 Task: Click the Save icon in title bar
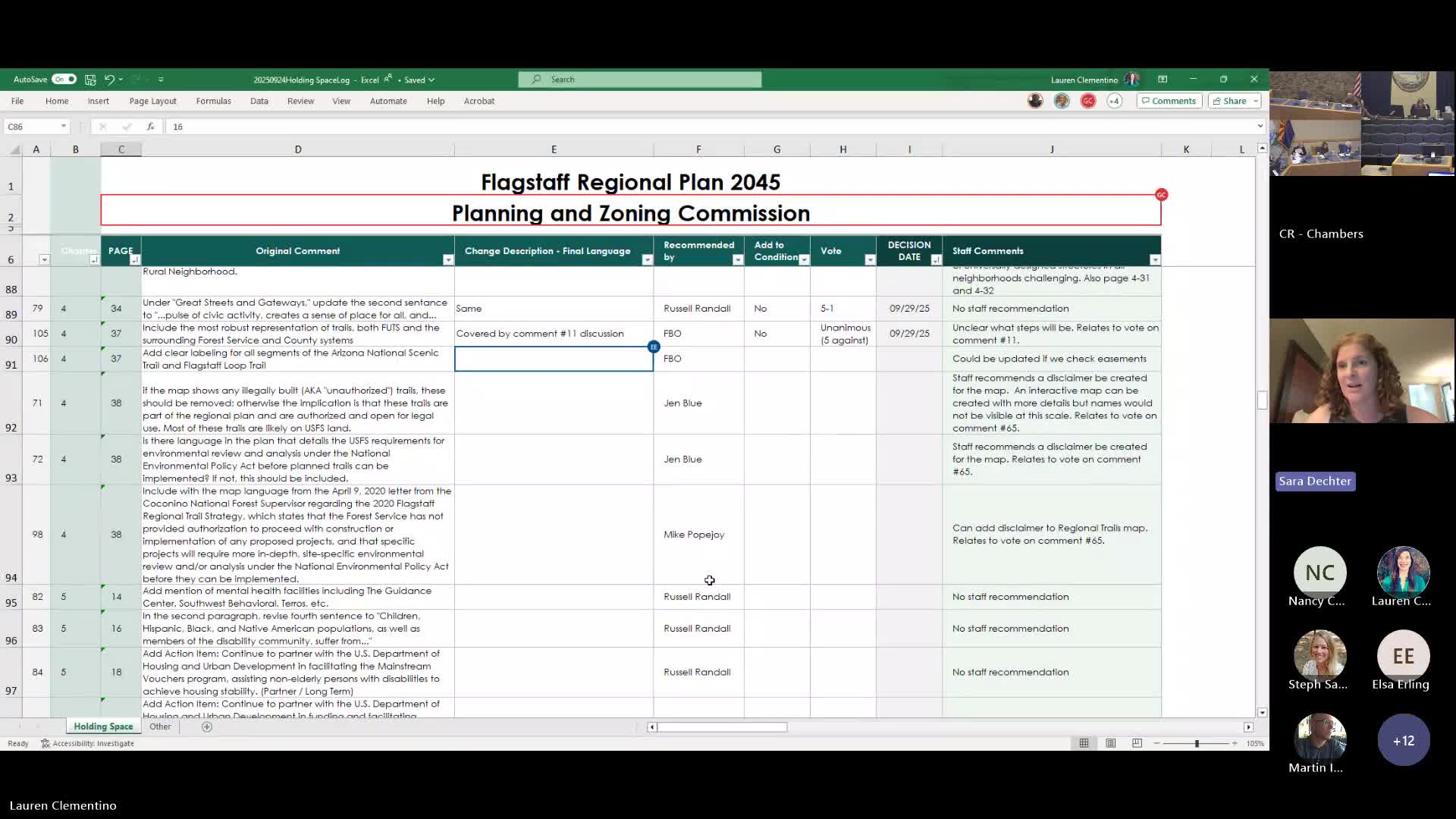click(x=90, y=80)
